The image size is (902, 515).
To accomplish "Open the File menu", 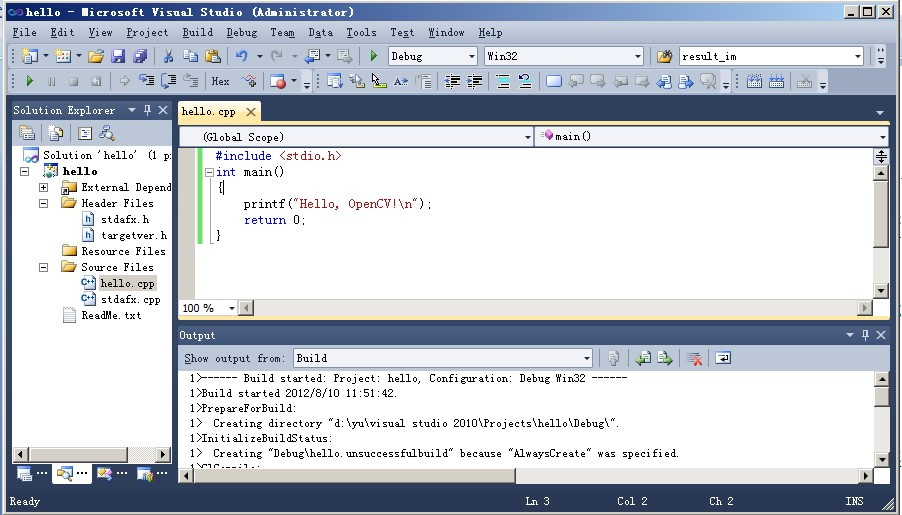I will coord(24,32).
